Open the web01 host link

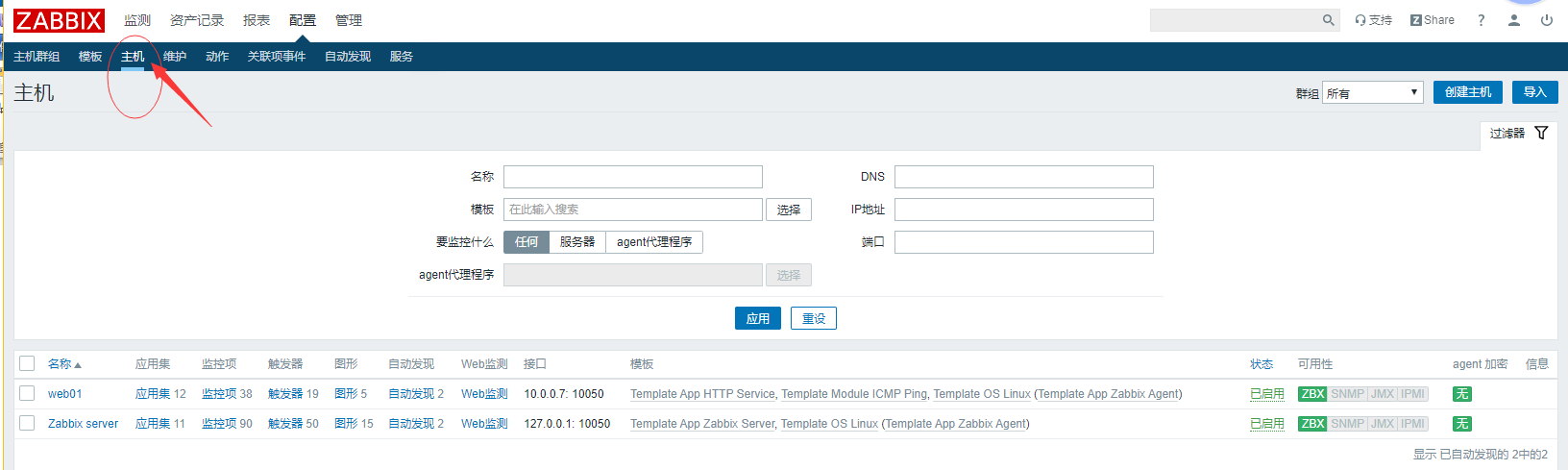tap(65, 394)
